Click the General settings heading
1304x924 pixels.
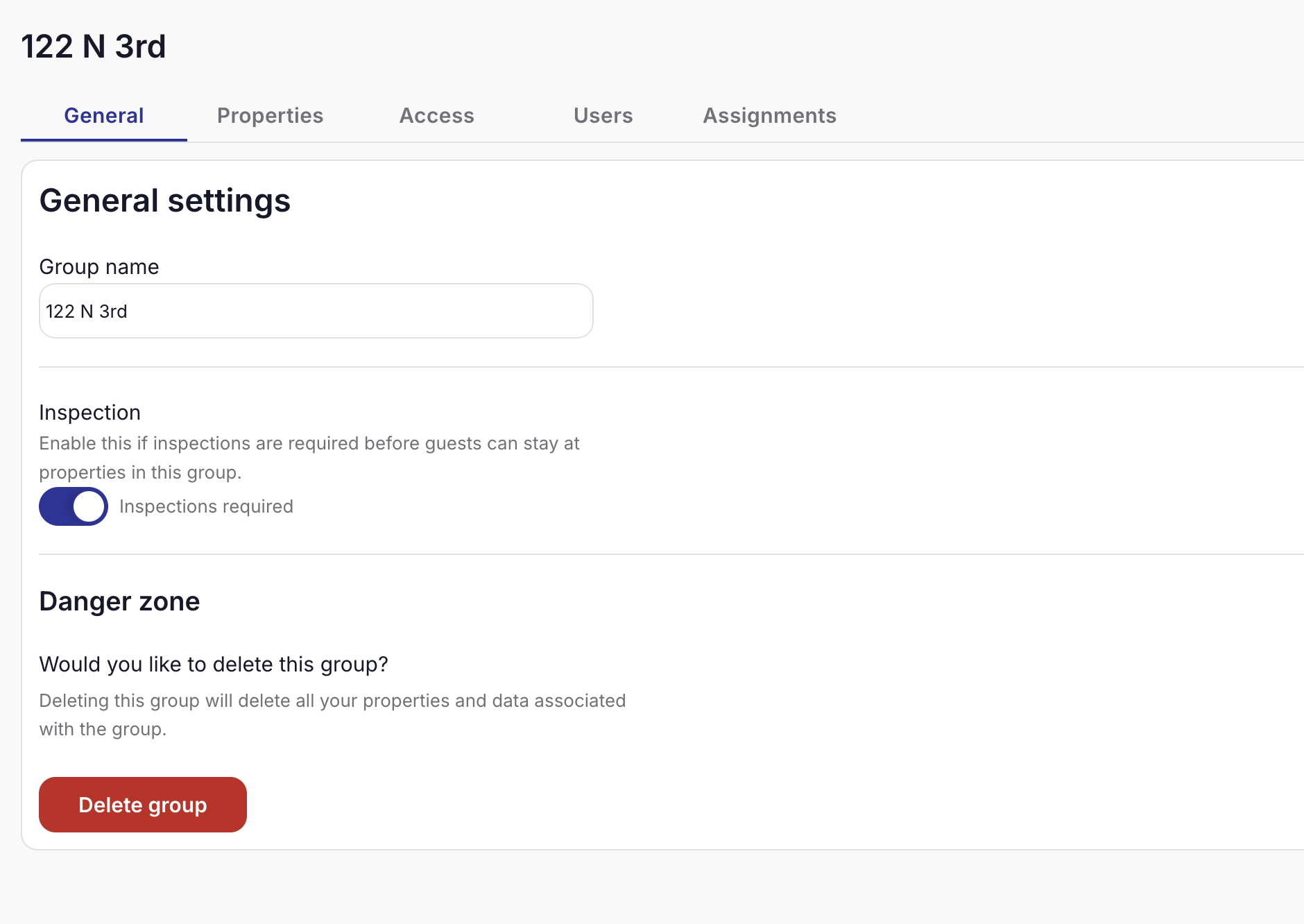click(165, 201)
